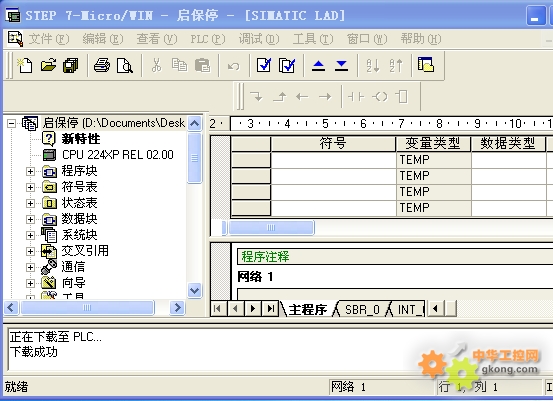Click the tree panel's down scroll arrow
Screen dimensions: 553x401
[194, 291]
